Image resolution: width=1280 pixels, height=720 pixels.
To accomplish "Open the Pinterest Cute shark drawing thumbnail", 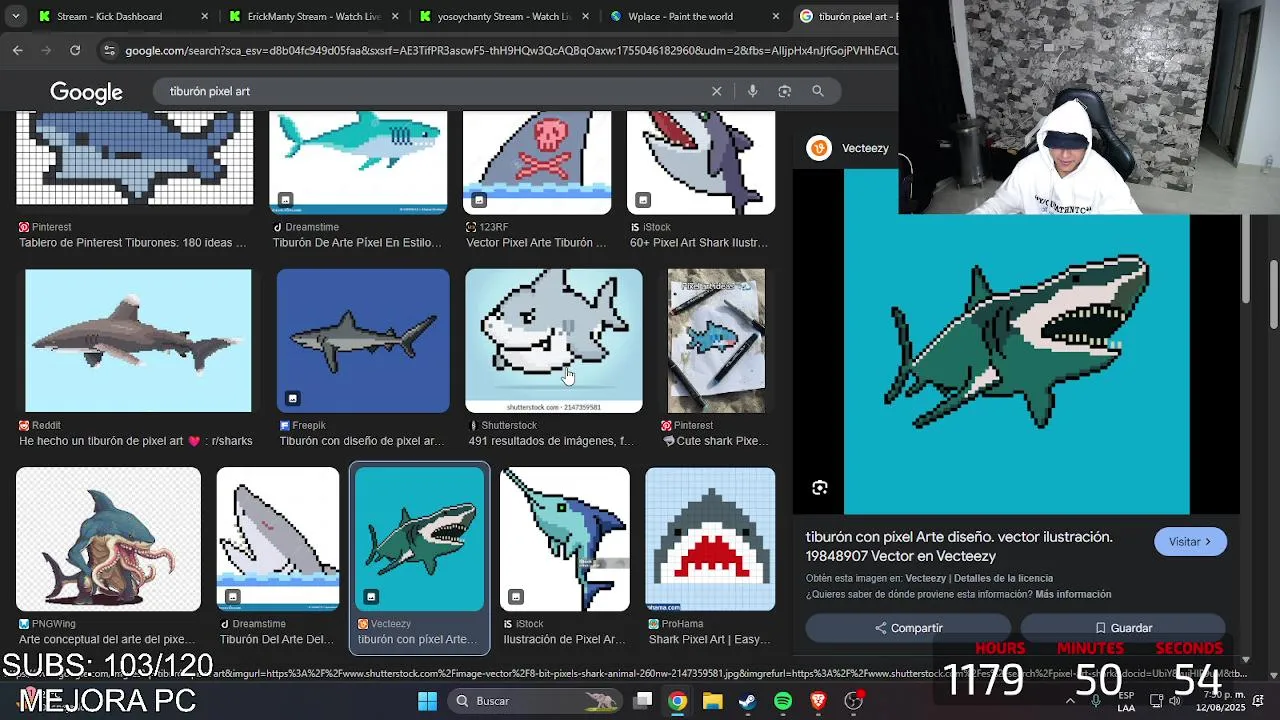I will click(x=716, y=340).
